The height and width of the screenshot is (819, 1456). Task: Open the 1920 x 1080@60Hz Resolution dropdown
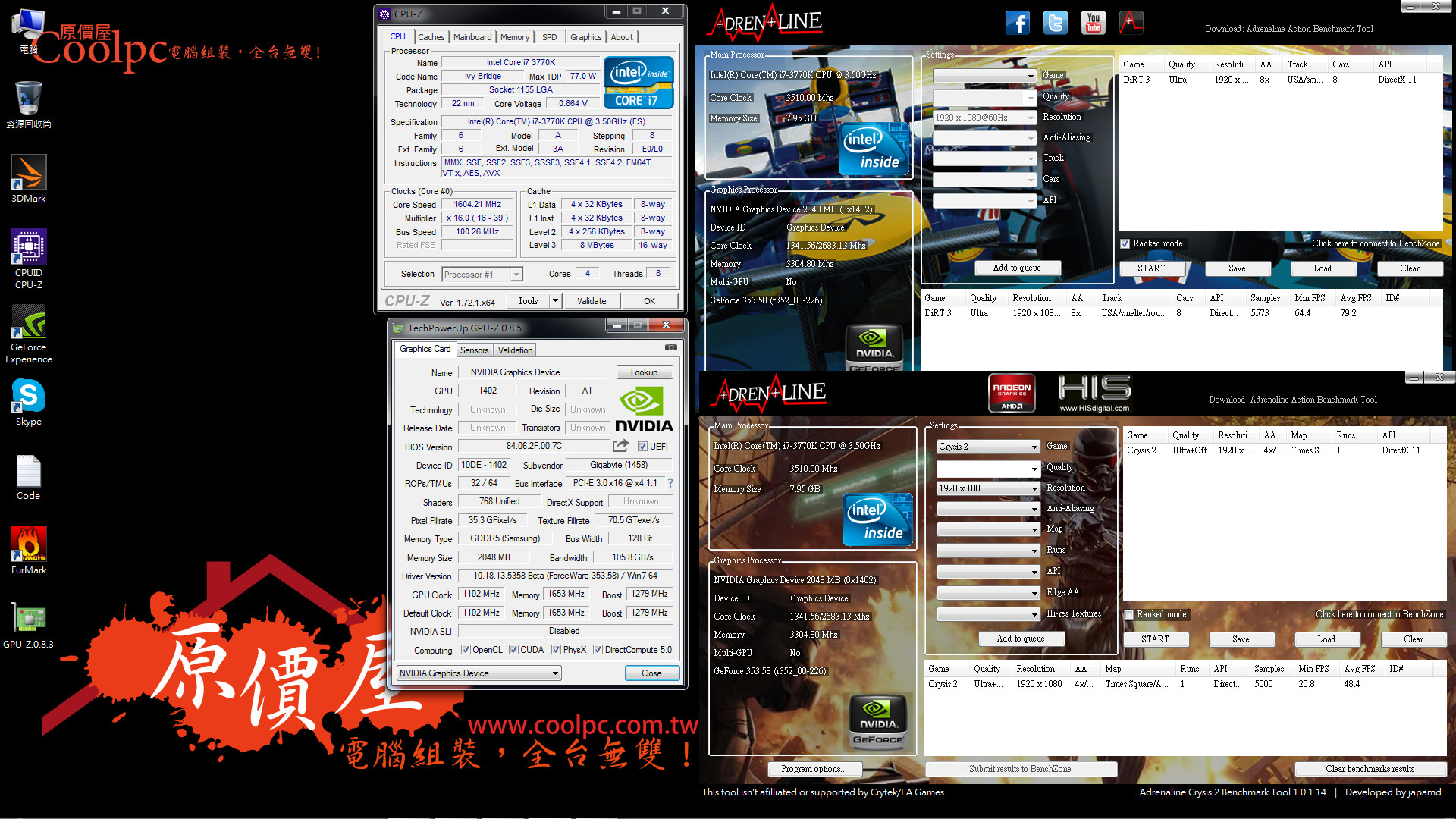(984, 118)
